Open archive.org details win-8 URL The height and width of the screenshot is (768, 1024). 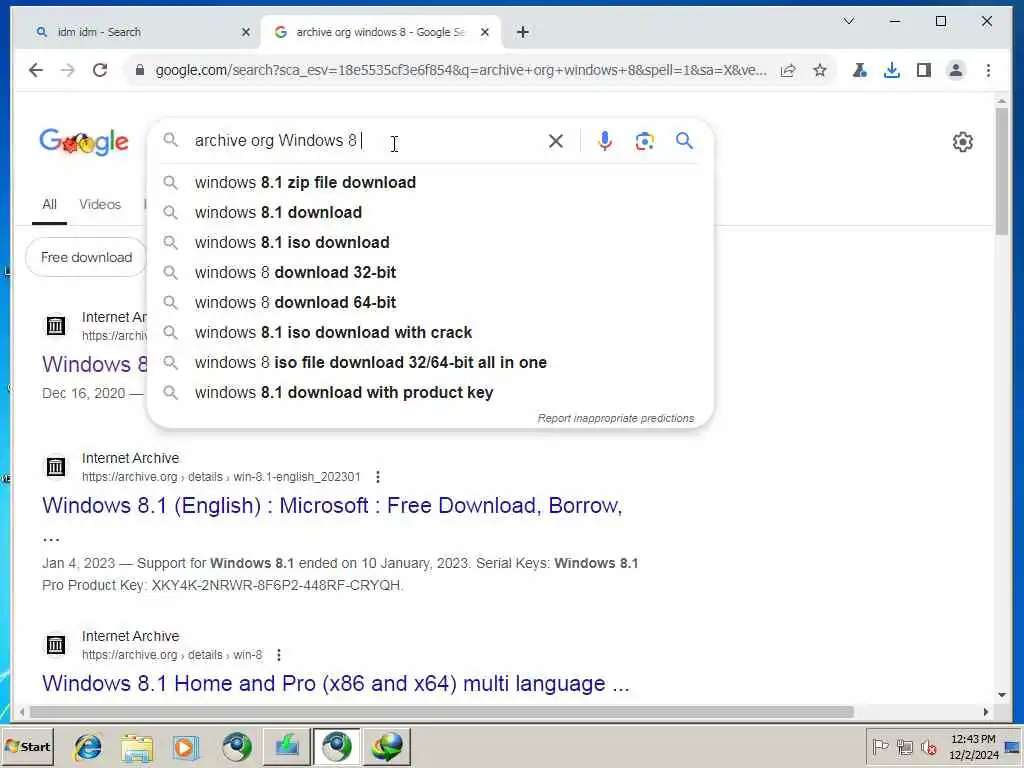click(172, 654)
